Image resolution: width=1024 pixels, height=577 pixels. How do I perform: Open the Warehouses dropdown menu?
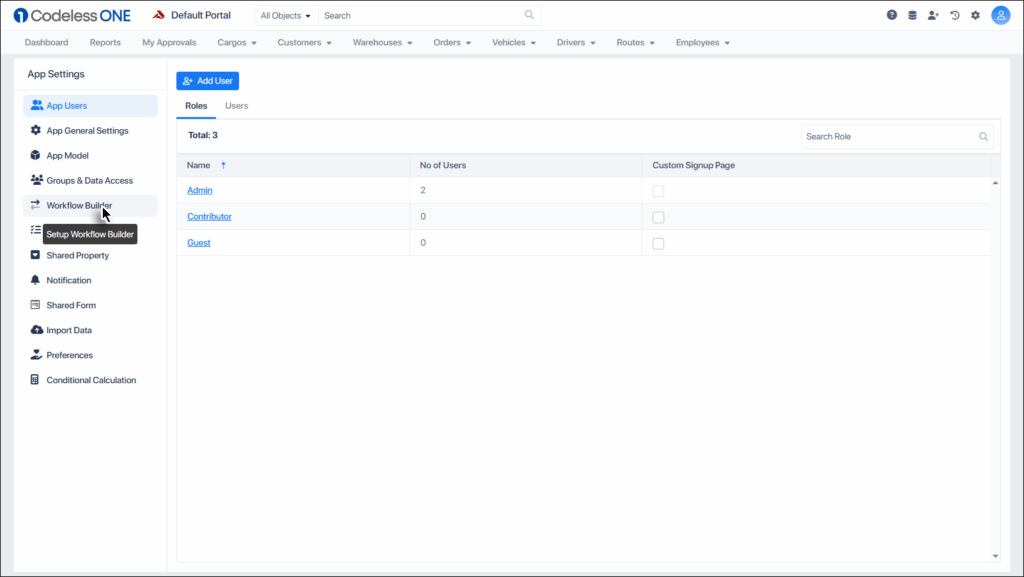pyautogui.click(x=382, y=42)
